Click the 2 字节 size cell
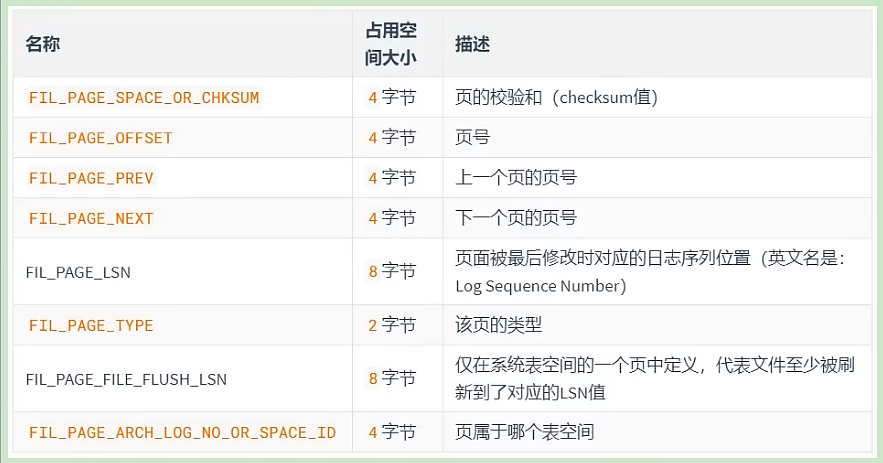 click(392, 325)
